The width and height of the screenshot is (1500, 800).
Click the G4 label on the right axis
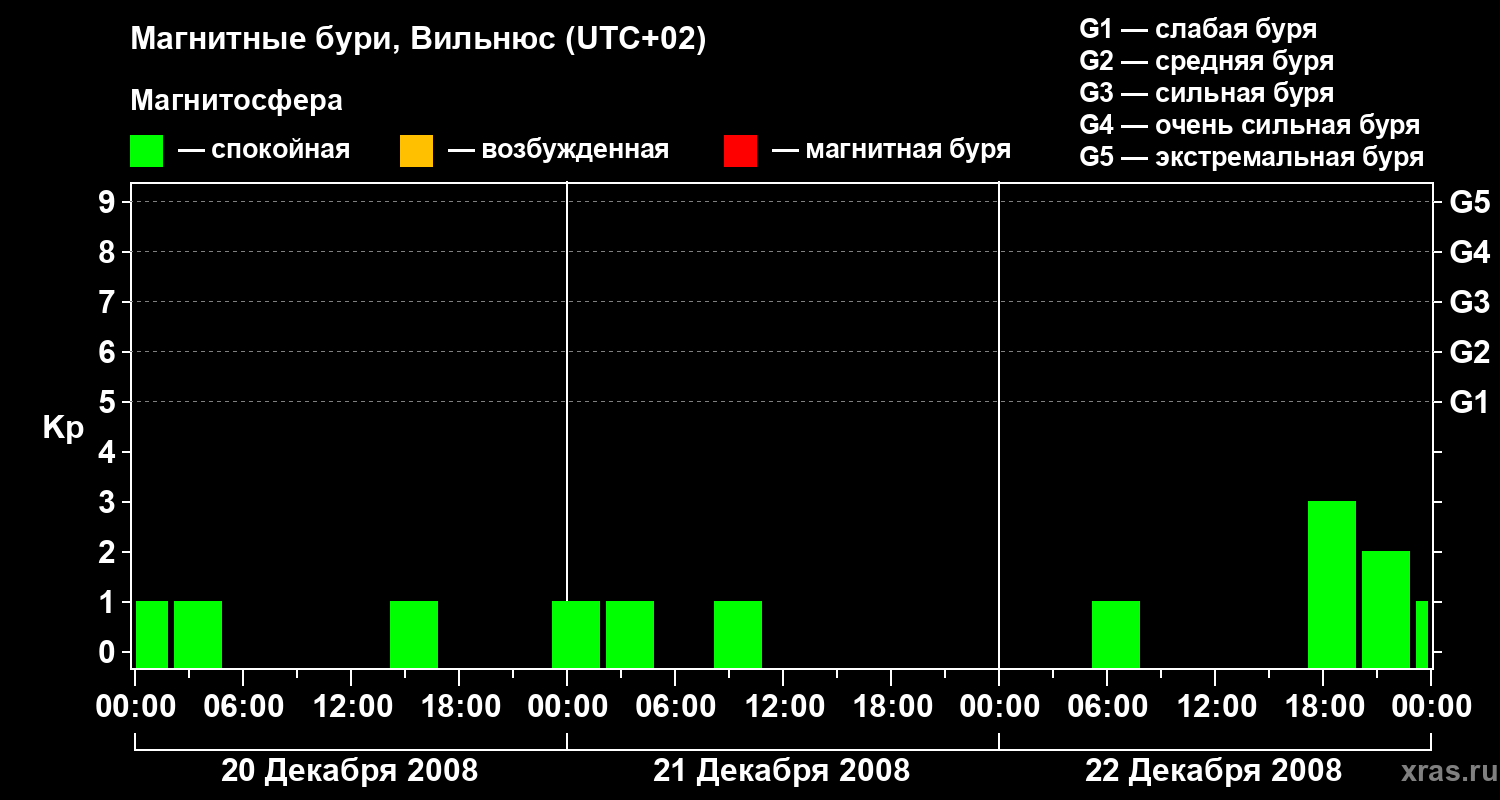pyautogui.click(x=1469, y=252)
